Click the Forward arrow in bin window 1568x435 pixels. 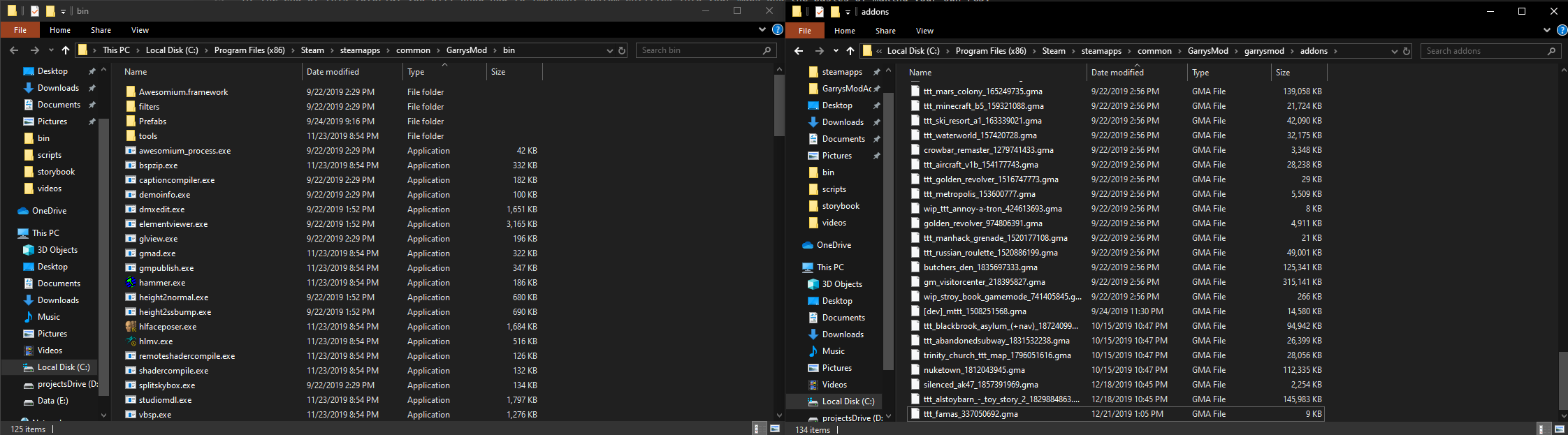coord(34,50)
